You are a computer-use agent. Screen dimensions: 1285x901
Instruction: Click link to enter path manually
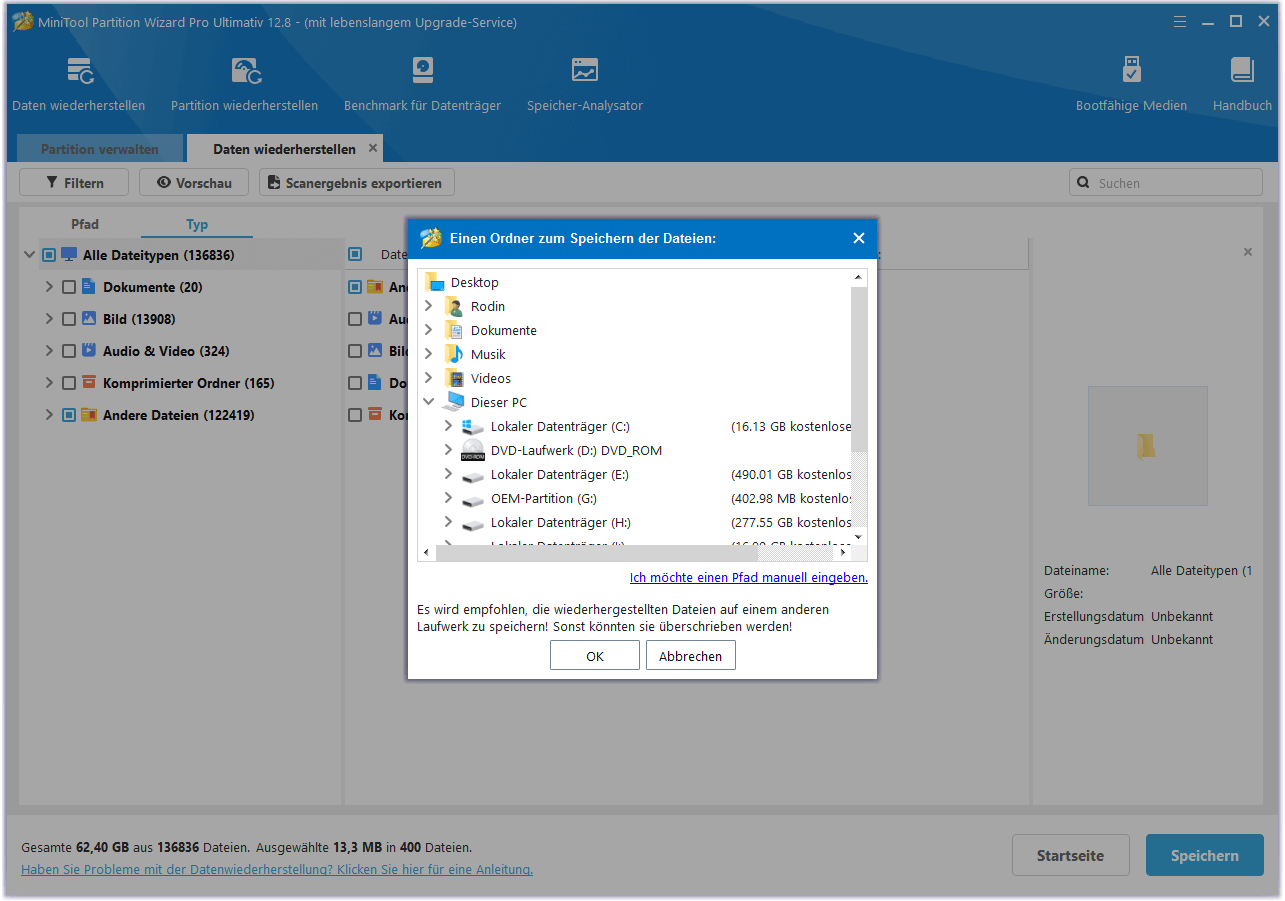[749, 578]
